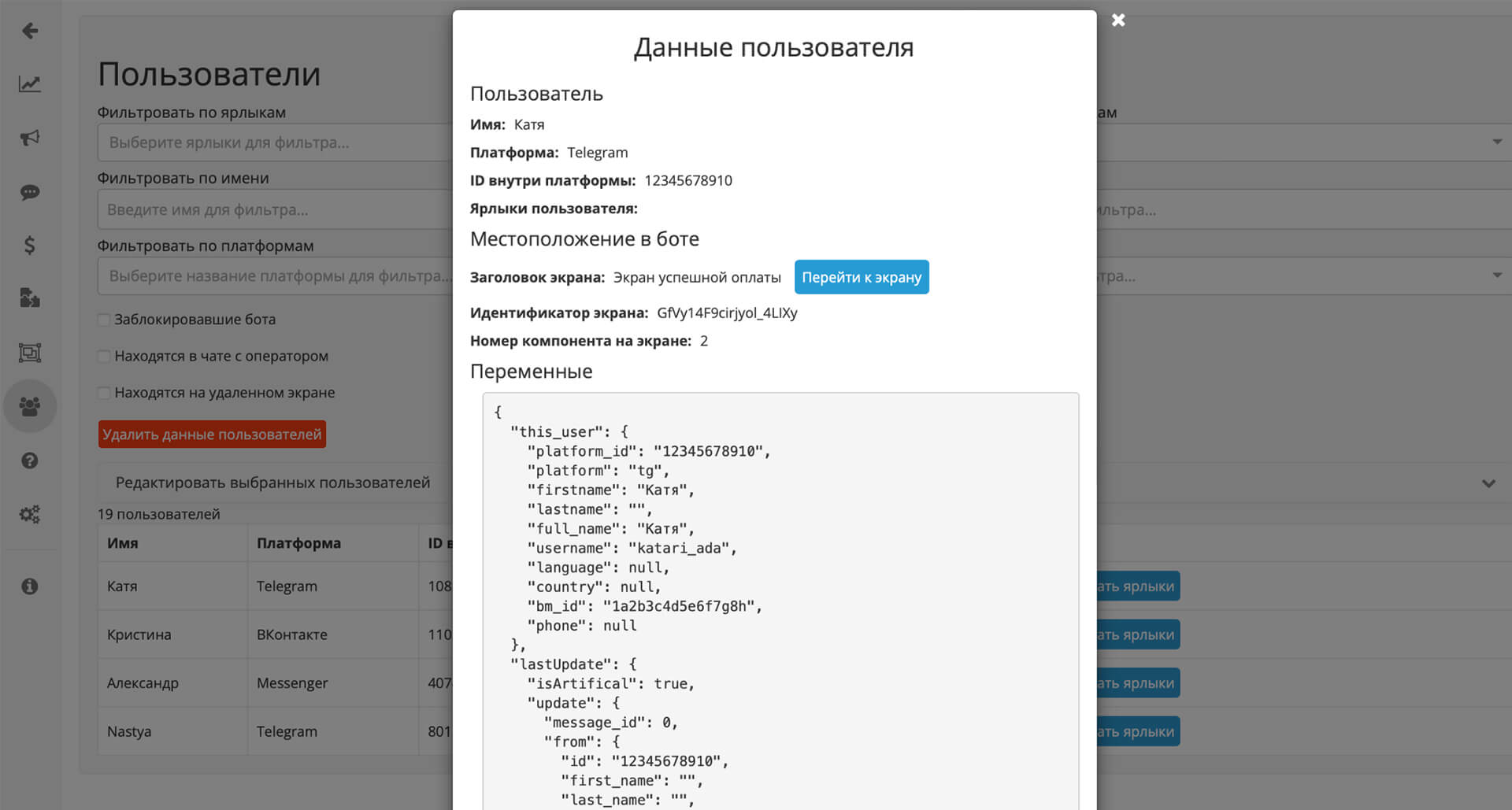Click the back arrow icon in sidebar
Screen dimensions: 1512x810
click(x=30, y=31)
